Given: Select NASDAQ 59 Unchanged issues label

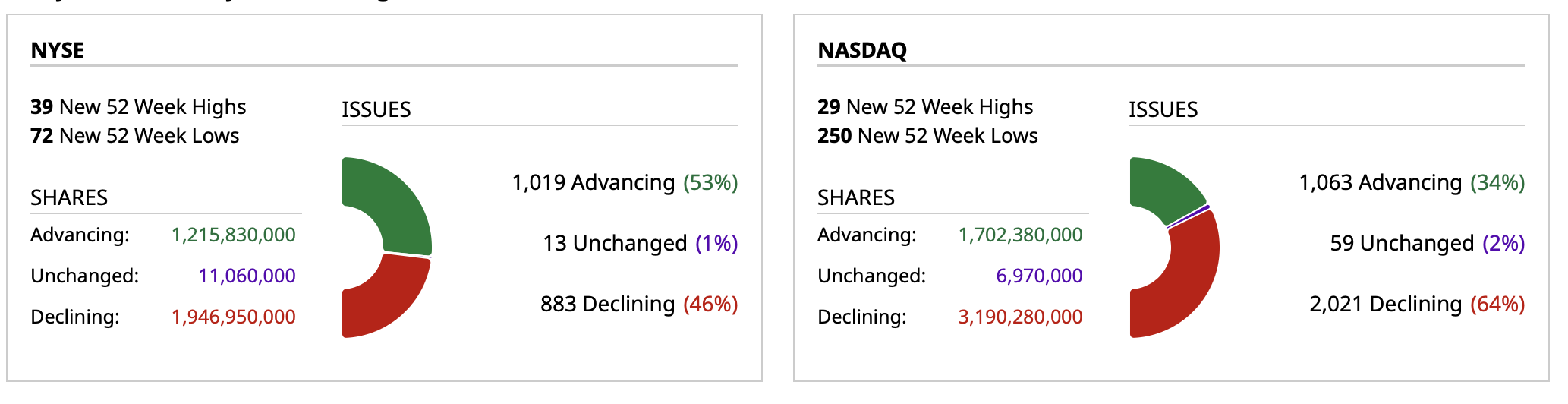Looking at the screenshot, I should (1427, 244).
